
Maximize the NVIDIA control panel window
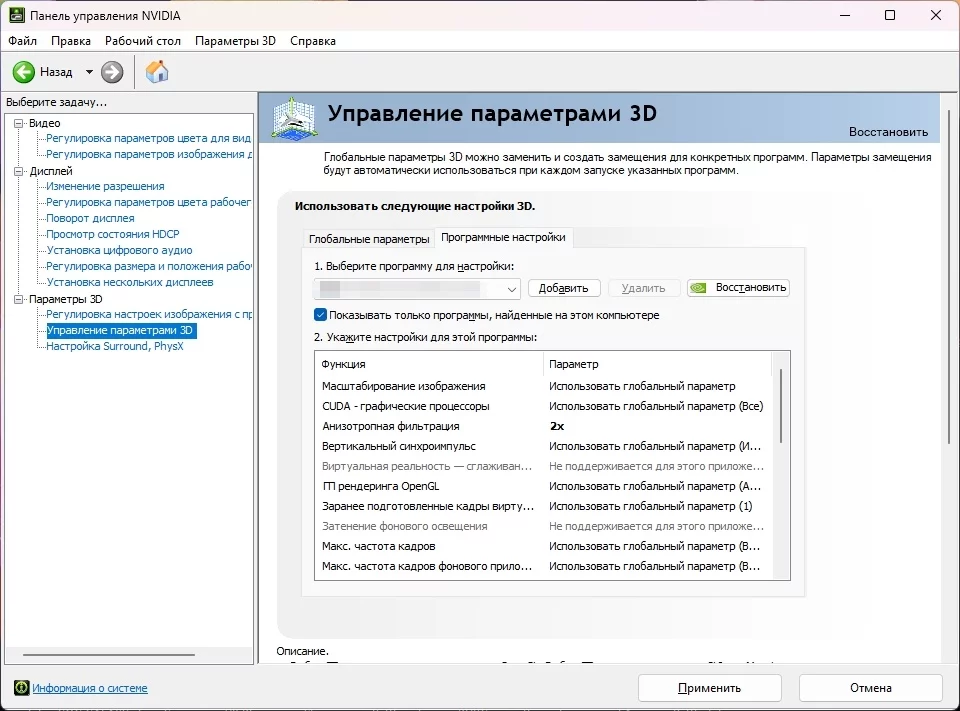pyautogui.click(x=890, y=15)
